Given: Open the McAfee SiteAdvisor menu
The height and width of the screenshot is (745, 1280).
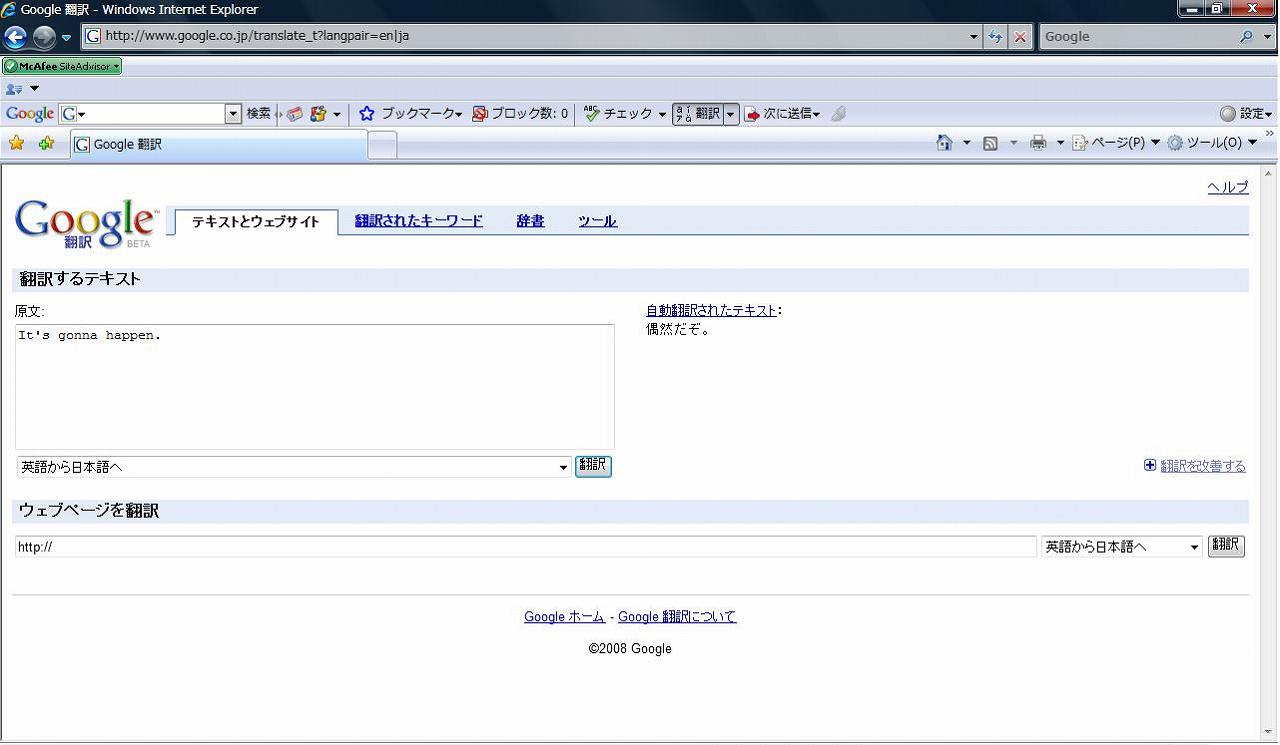Looking at the screenshot, I should coord(62,66).
